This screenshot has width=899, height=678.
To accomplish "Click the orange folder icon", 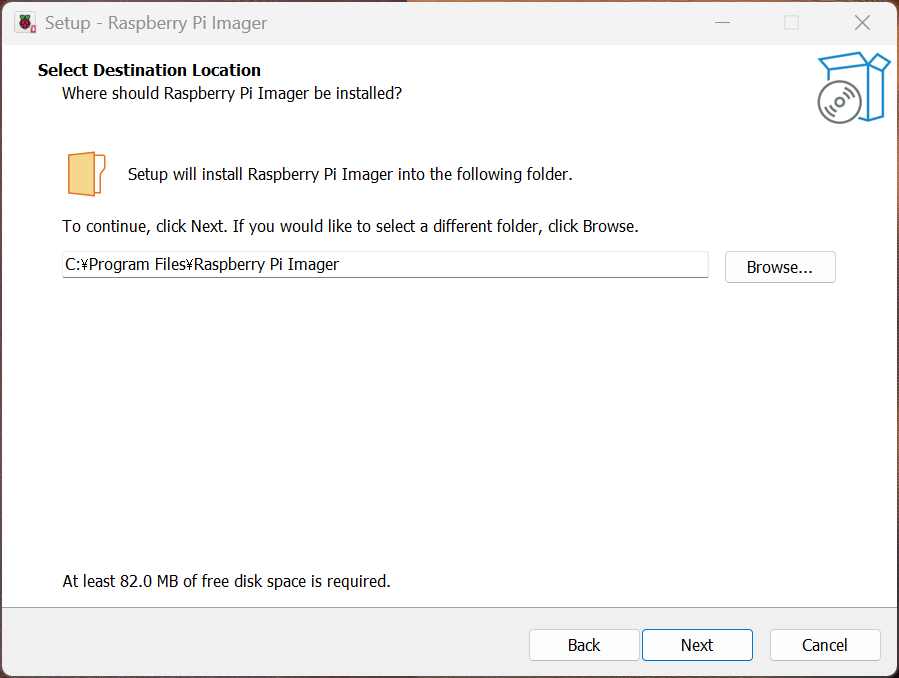I will (86, 174).
